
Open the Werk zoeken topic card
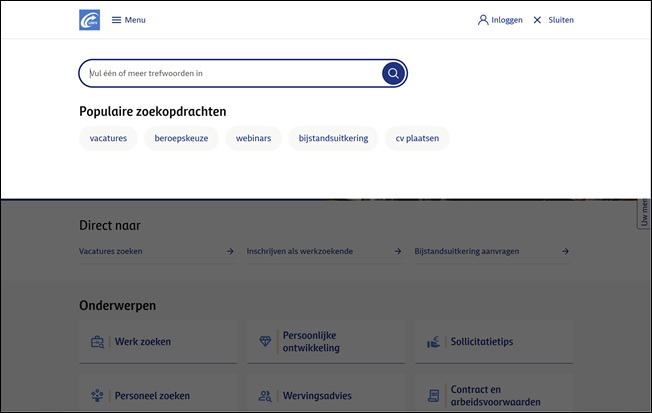tap(158, 341)
